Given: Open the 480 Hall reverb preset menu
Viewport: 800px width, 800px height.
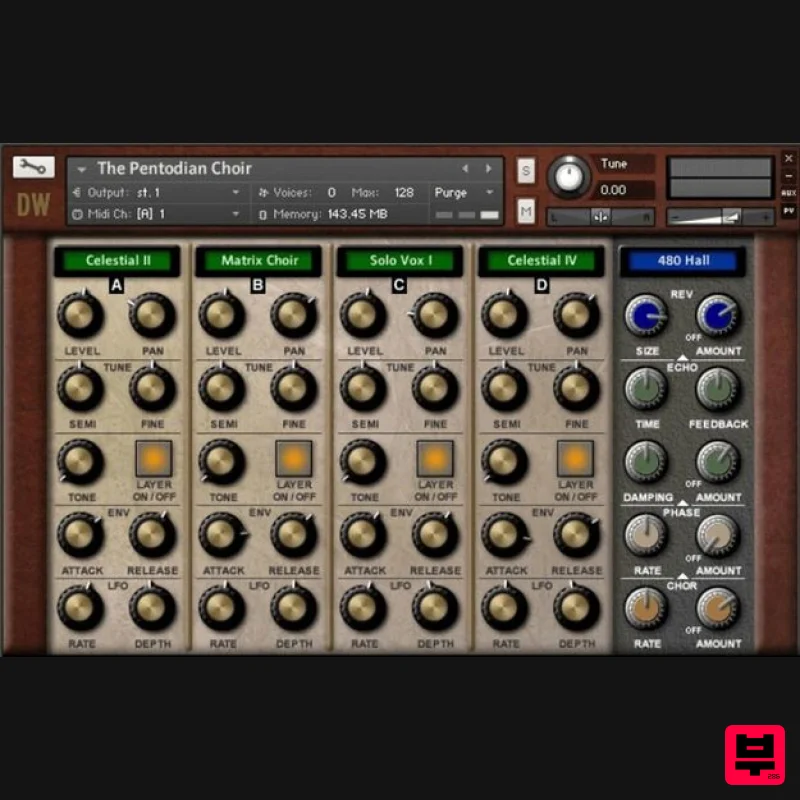Looking at the screenshot, I should click(683, 260).
